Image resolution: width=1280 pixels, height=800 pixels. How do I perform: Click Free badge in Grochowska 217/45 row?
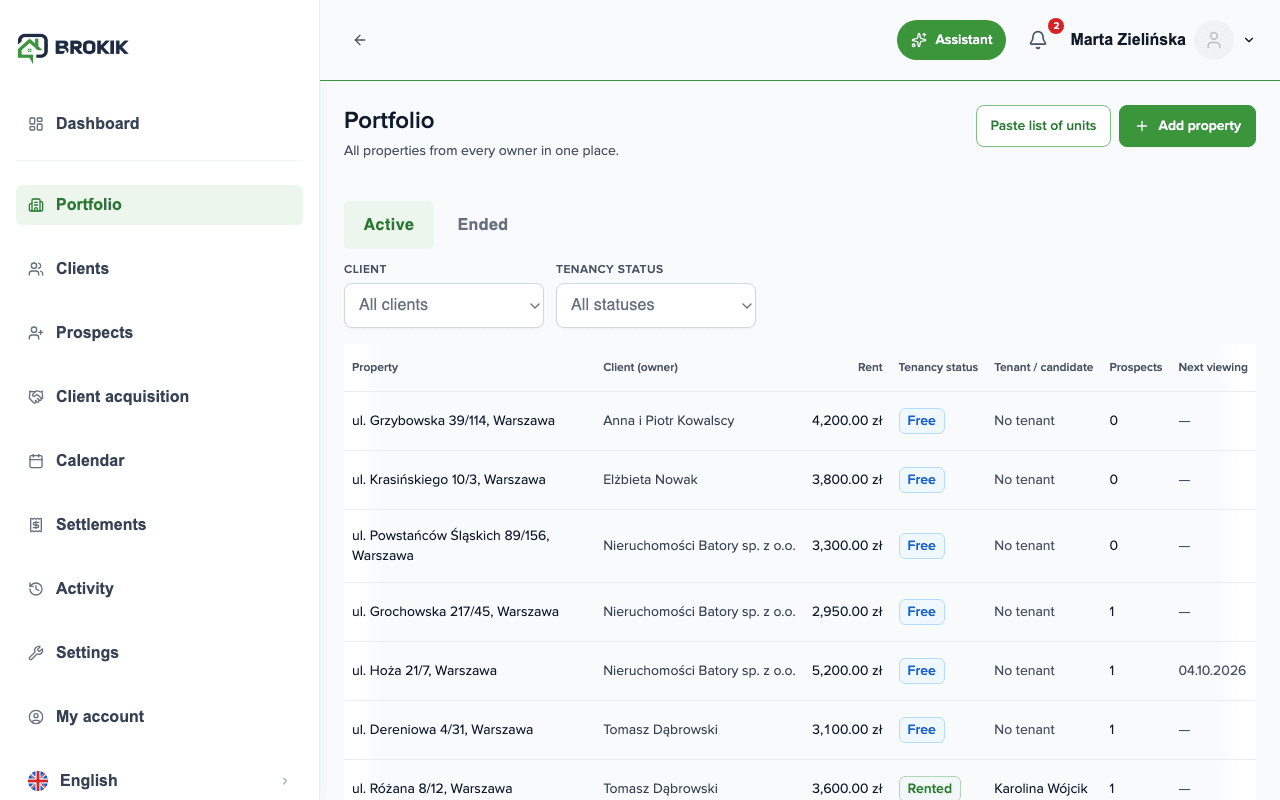(x=921, y=612)
